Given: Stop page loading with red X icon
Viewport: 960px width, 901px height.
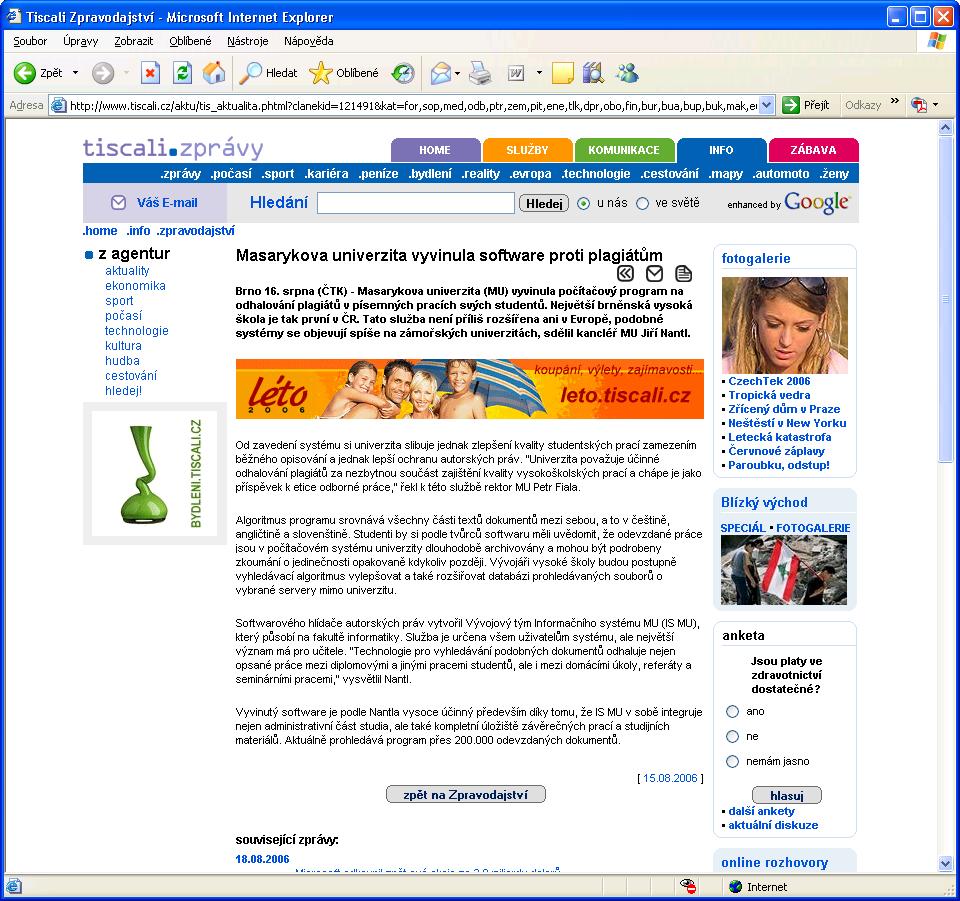Looking at the screenshot, I should (150, 73).
